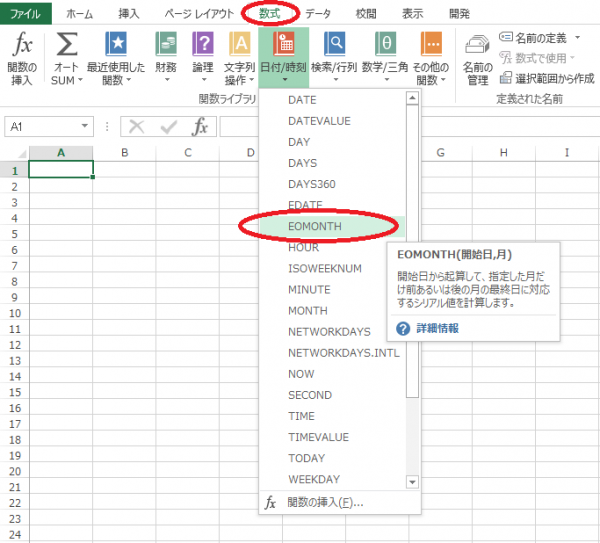Open the 文字列操作 functions icon
The height and width of the screenshot is (543, 600).
click(240, 44)
